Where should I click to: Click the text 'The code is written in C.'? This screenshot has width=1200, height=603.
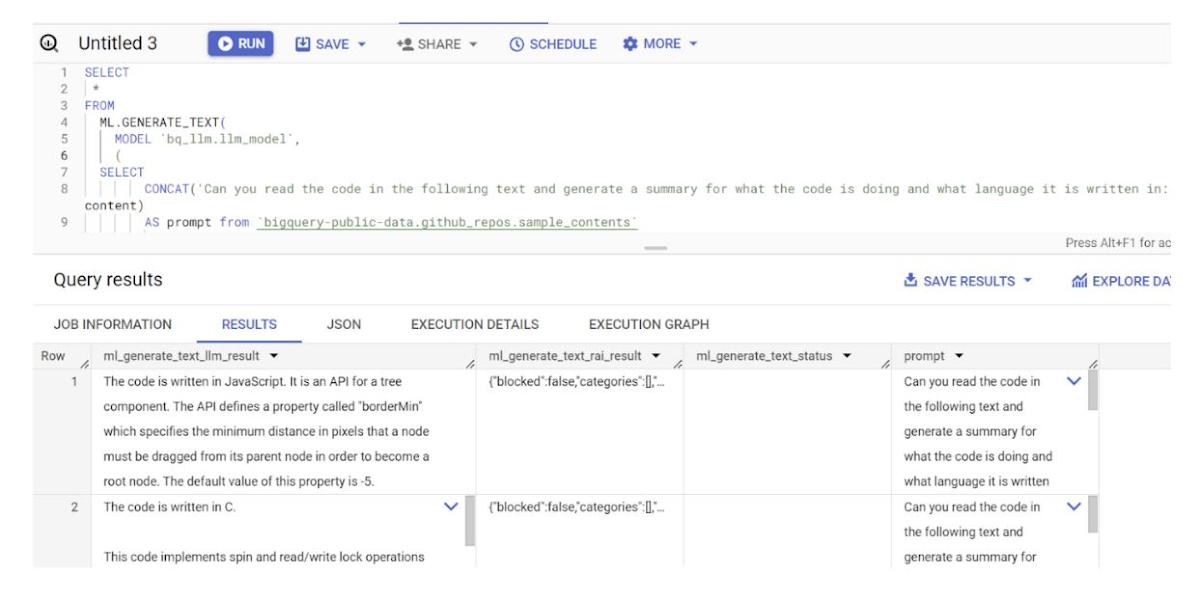[170, 507]
